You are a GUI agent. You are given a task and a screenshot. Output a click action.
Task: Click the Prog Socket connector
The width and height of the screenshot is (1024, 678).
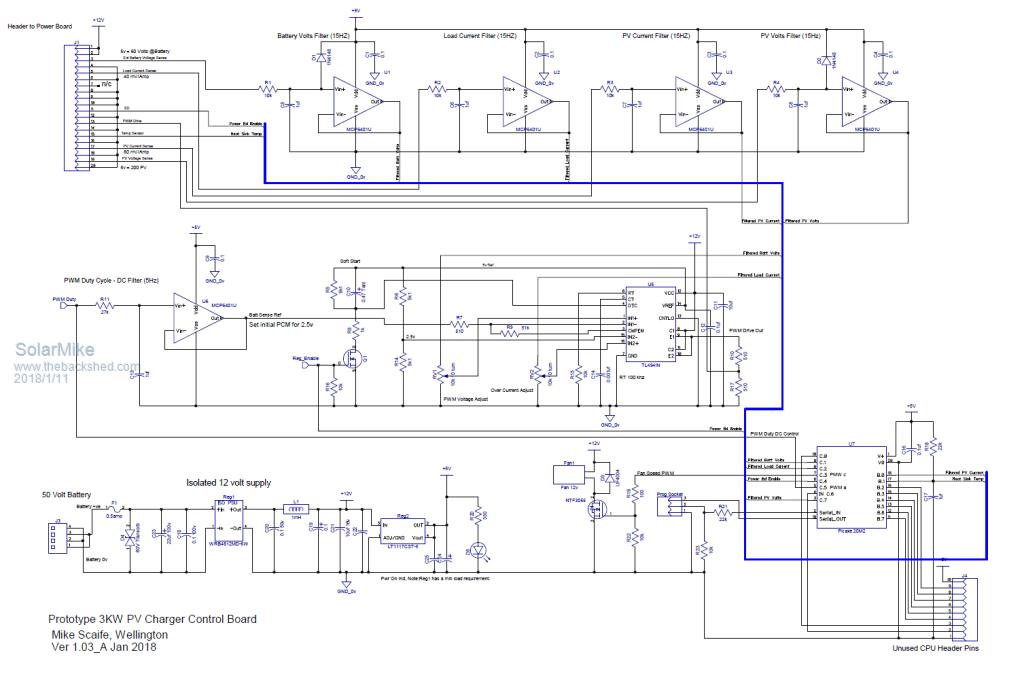tap(669, 508)
